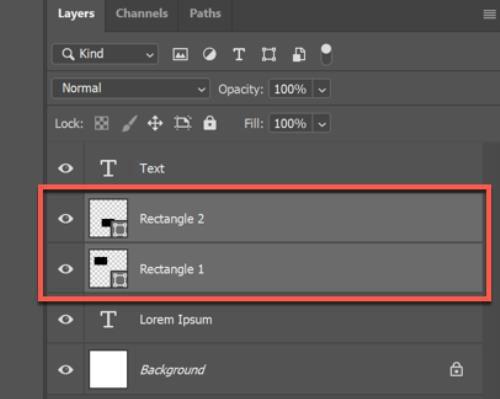
Task: Hide the Text layer eye icon
Action: [x=66, y=168]
